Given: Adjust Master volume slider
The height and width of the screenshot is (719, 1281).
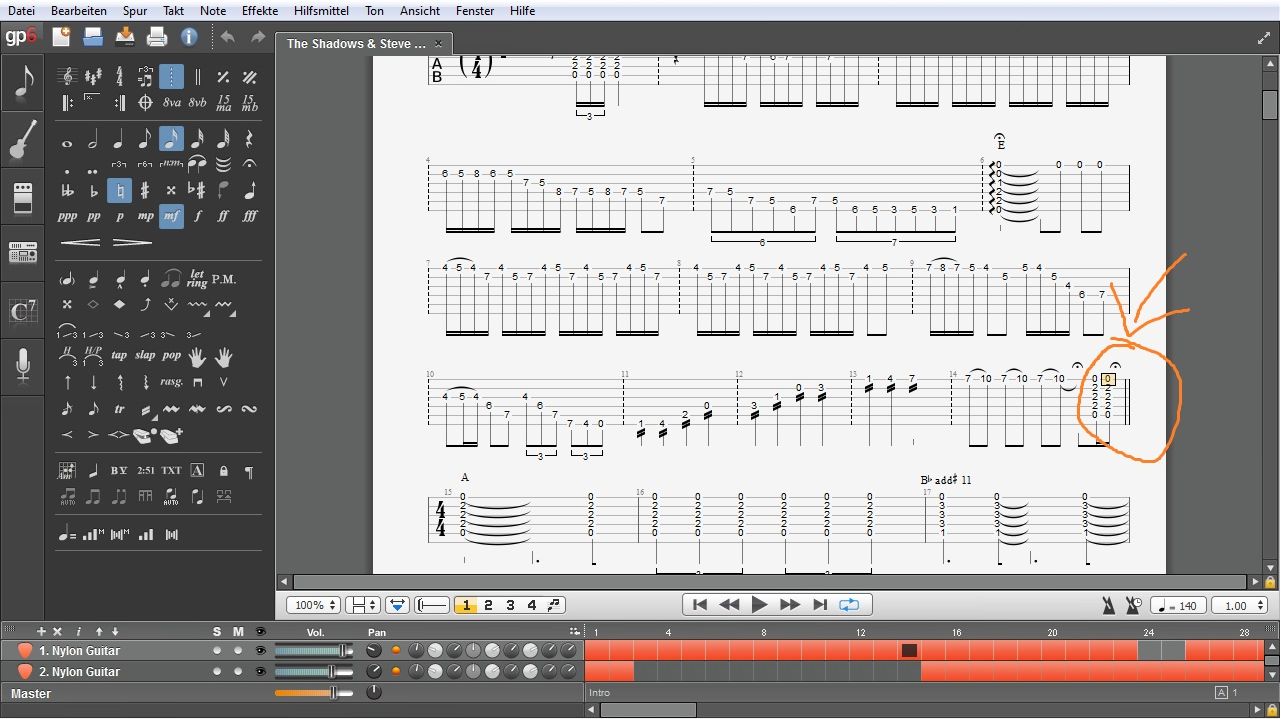Looking at the screenshot, I should [x=314, y=692].
